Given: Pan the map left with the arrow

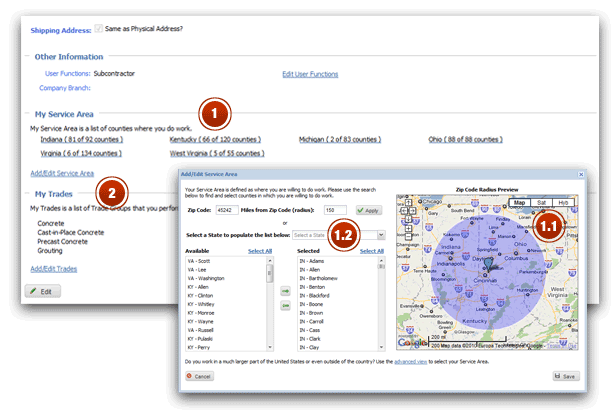Looking at the screenshot, I should click(x=404, y=211).
